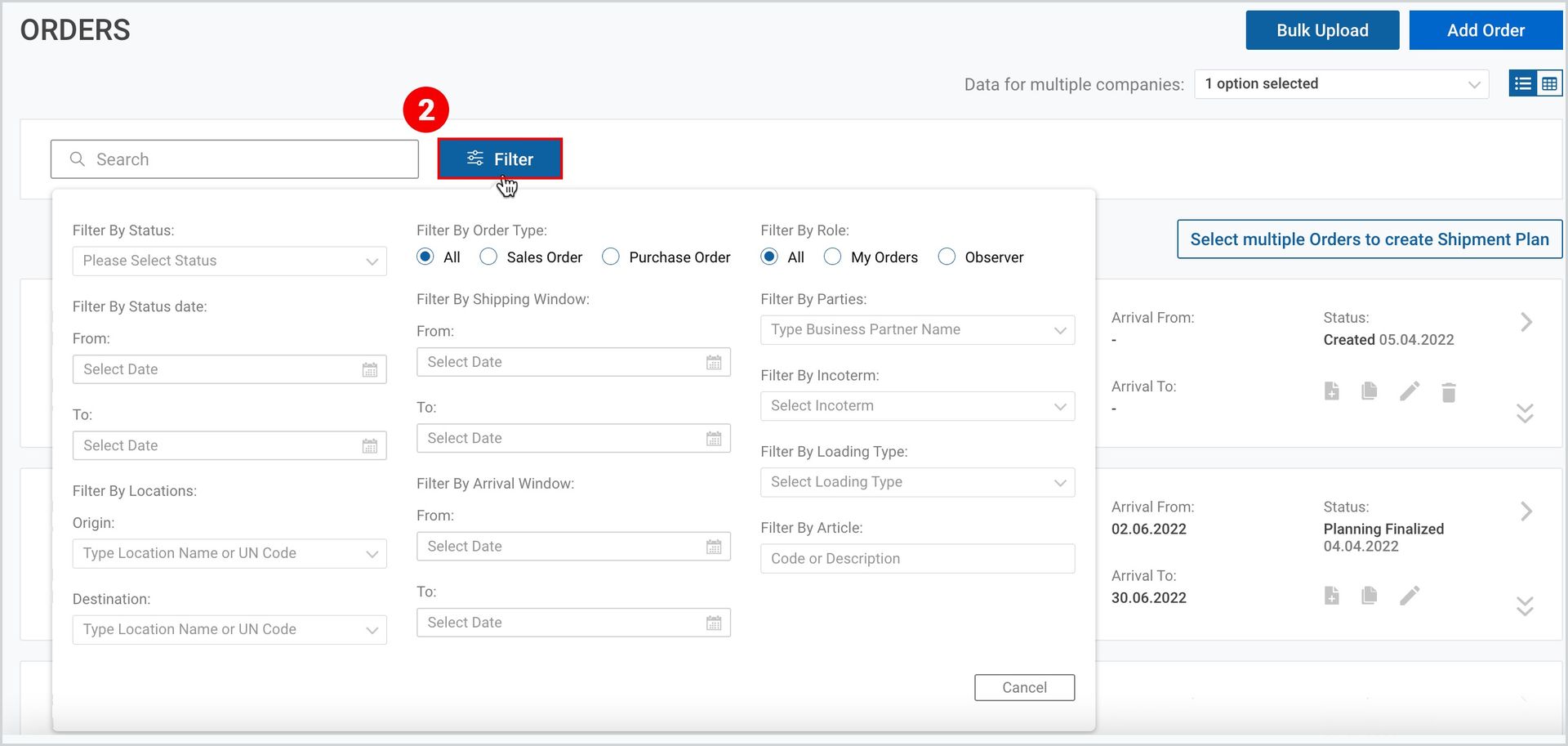Screen dimensions: 1568x746
Task: Click the 'Filter By Parties:' label
Action: point(813,299)
